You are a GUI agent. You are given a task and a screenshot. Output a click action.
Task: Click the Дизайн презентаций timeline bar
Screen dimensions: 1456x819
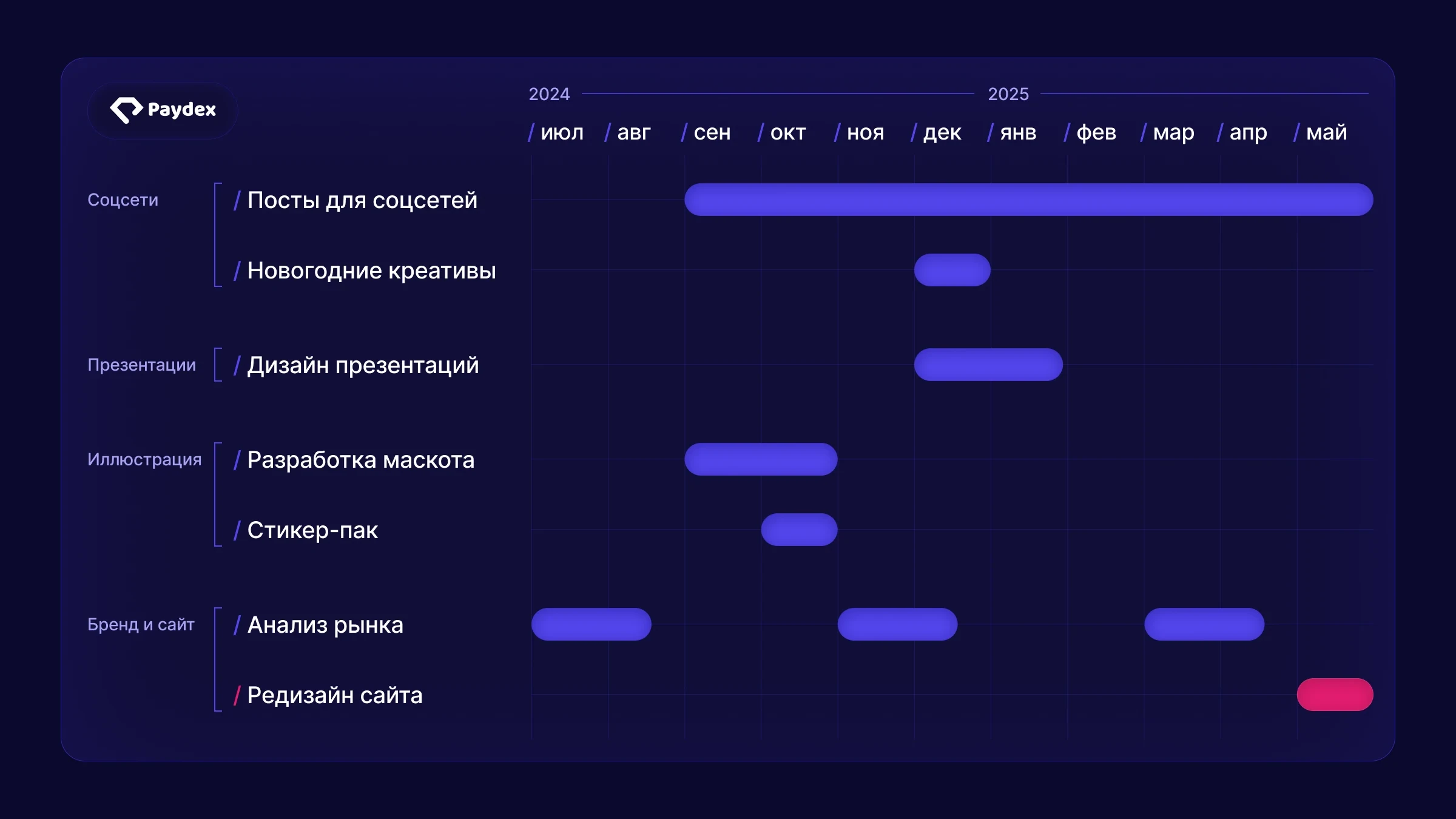tap(988, 365)
